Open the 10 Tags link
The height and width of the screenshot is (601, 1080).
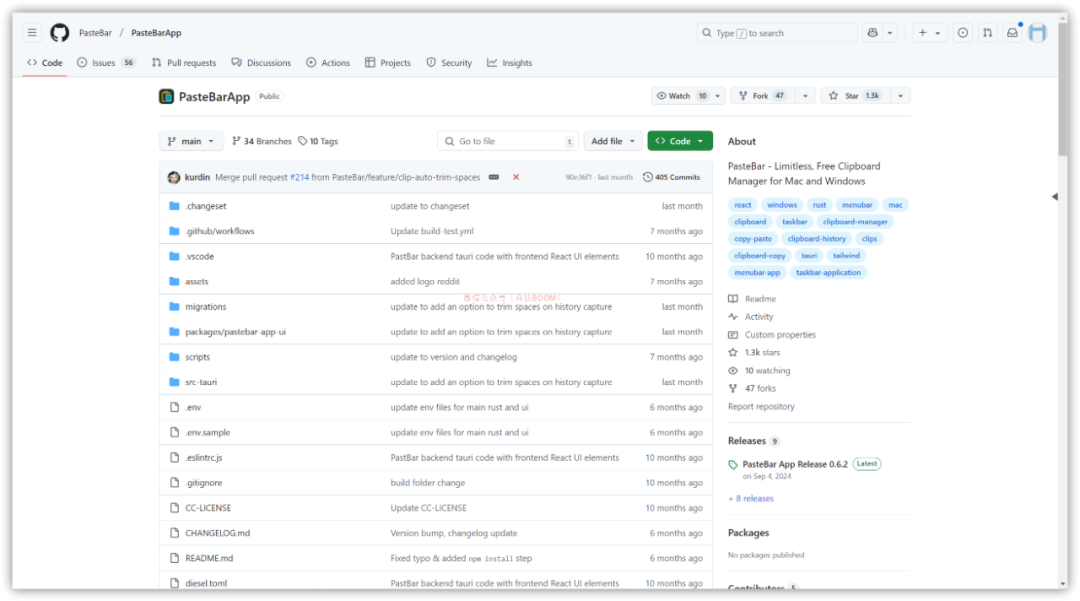pyautogui.click(x=318, y=141)
